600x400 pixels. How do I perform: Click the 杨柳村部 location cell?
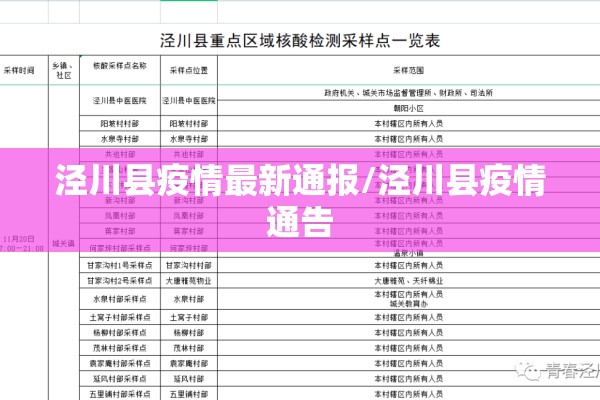pyautogui.click(x=189, y=333)
